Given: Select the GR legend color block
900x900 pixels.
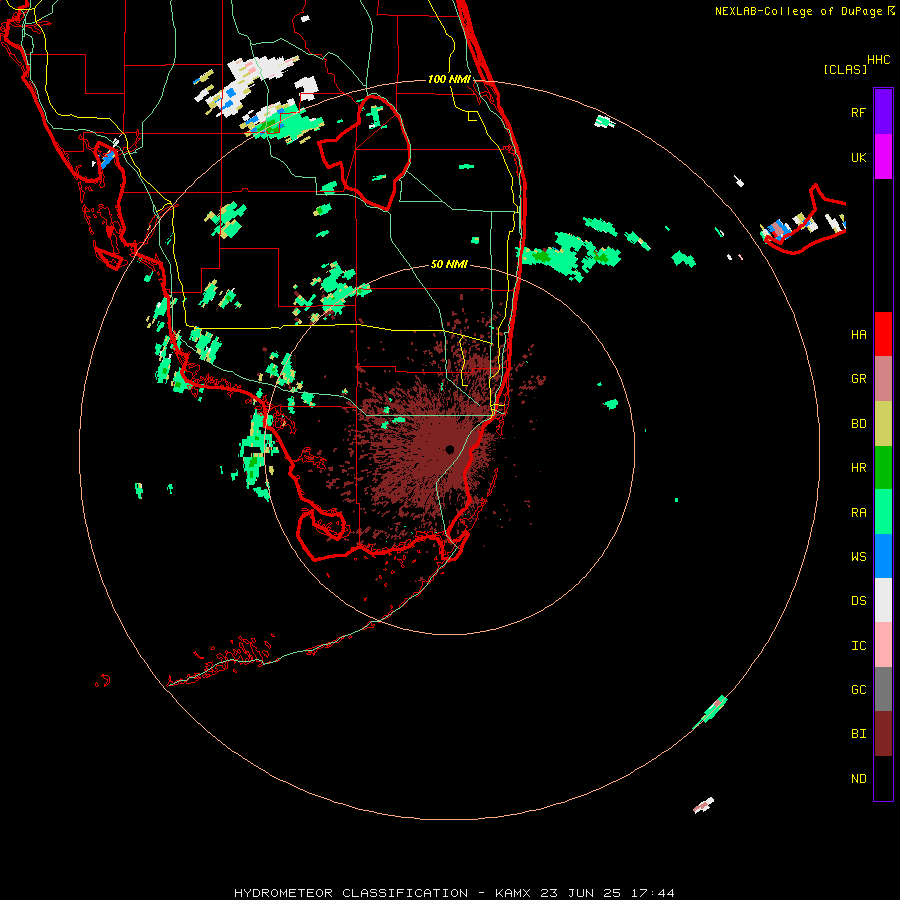Looking at the screenshot, I should (883, 379).
